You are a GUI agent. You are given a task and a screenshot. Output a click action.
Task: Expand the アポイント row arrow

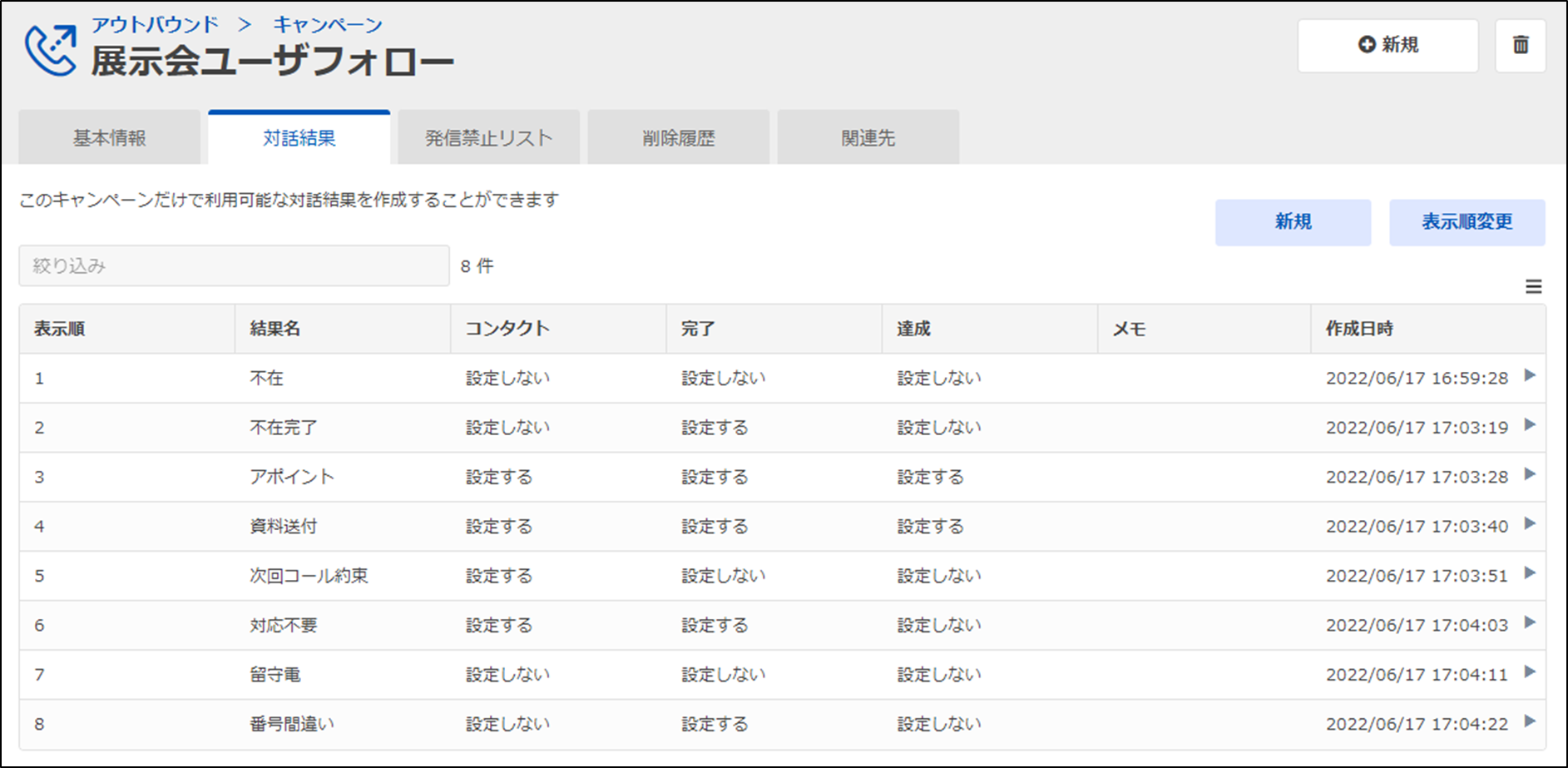(1529, 474)
